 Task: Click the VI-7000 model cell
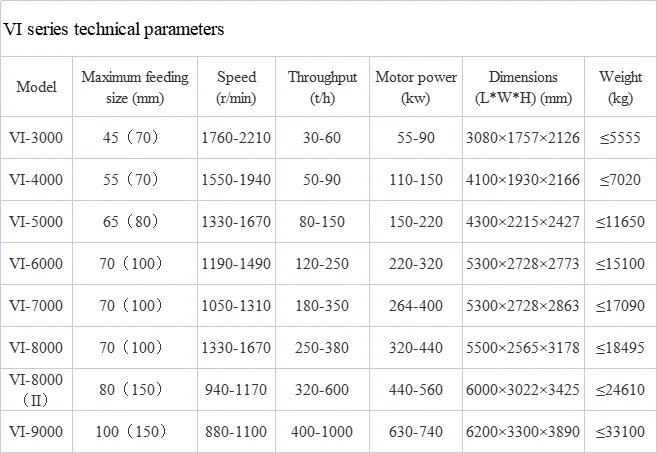36,305
